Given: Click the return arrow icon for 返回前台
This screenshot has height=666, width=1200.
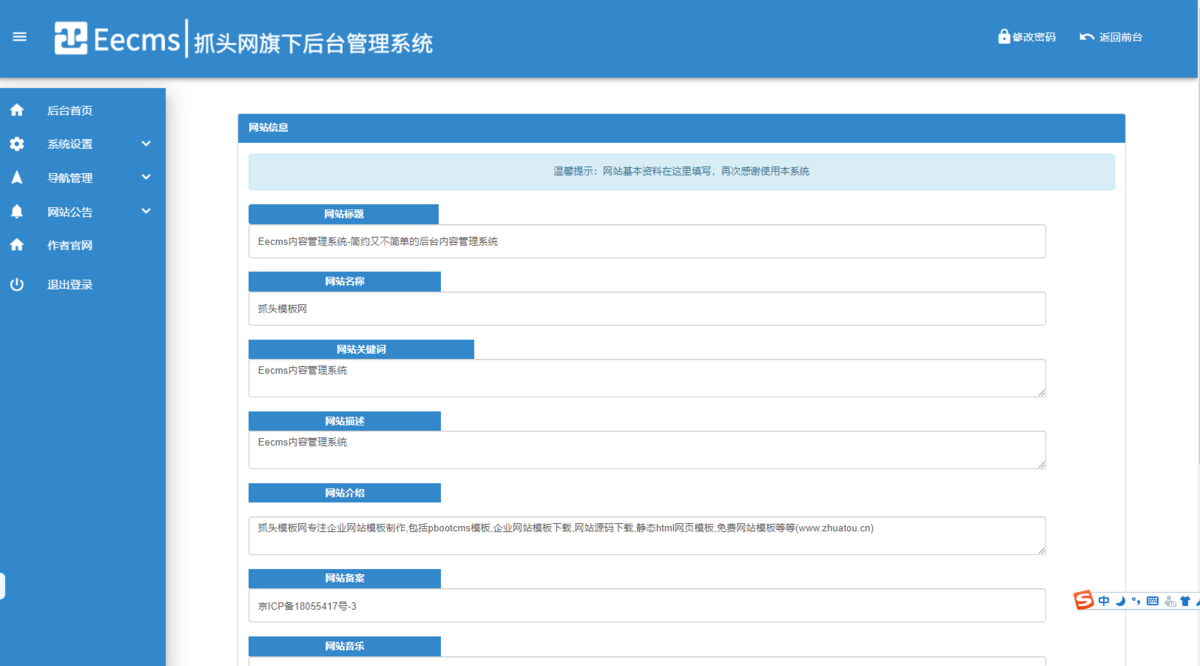Looking at the screenshot, I should [1087, 37].
